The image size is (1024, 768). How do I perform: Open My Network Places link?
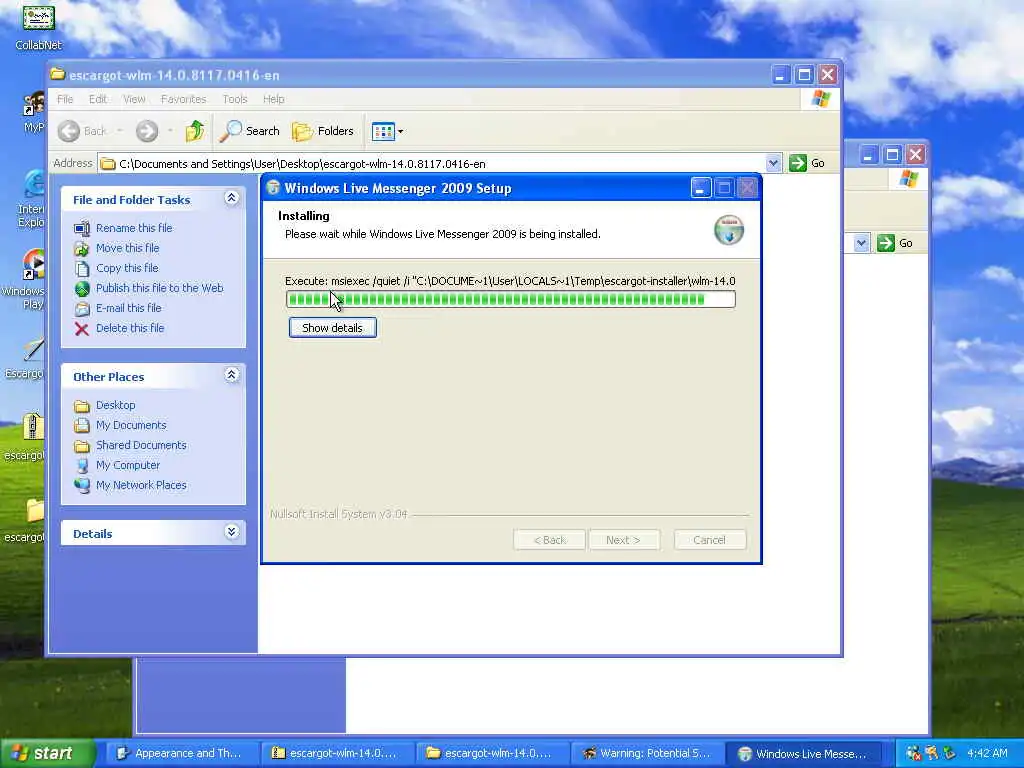click(141, 485)
